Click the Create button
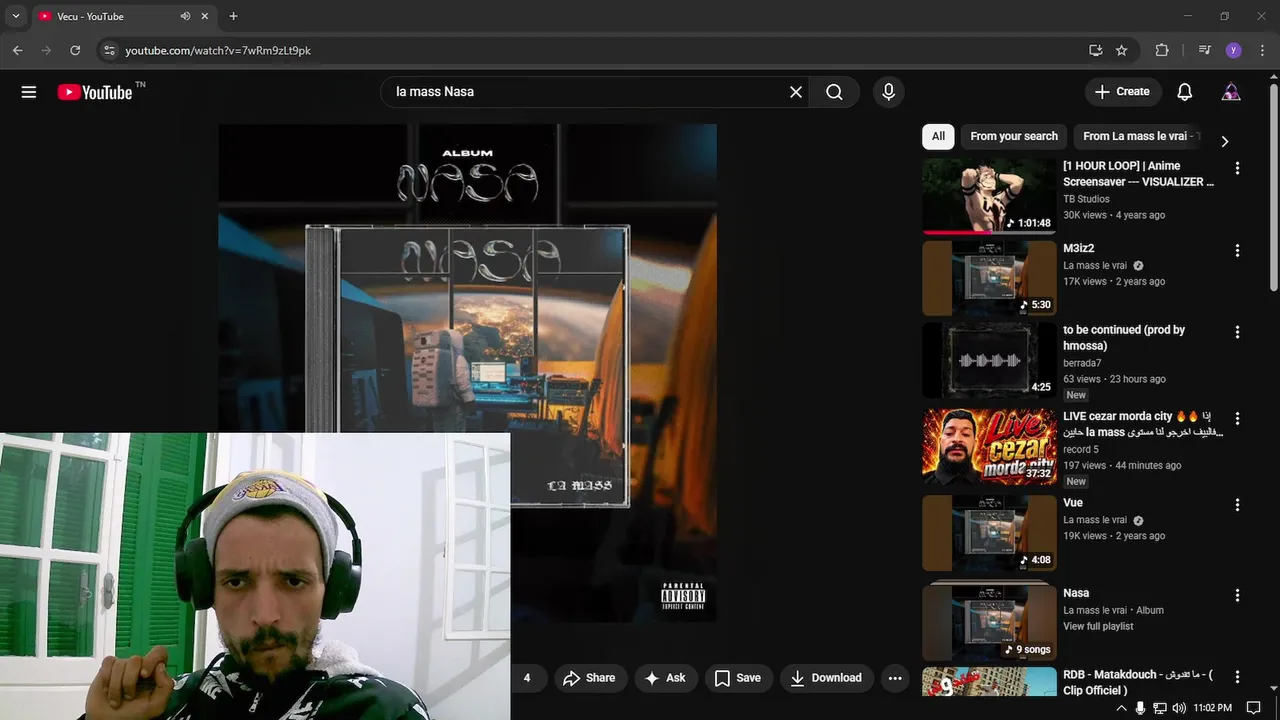1280x720 pixels. coord(1123,92)
